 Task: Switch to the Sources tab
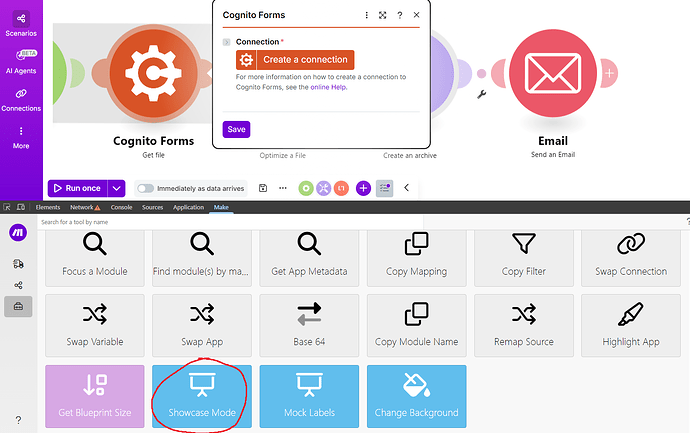coord(152,207)
